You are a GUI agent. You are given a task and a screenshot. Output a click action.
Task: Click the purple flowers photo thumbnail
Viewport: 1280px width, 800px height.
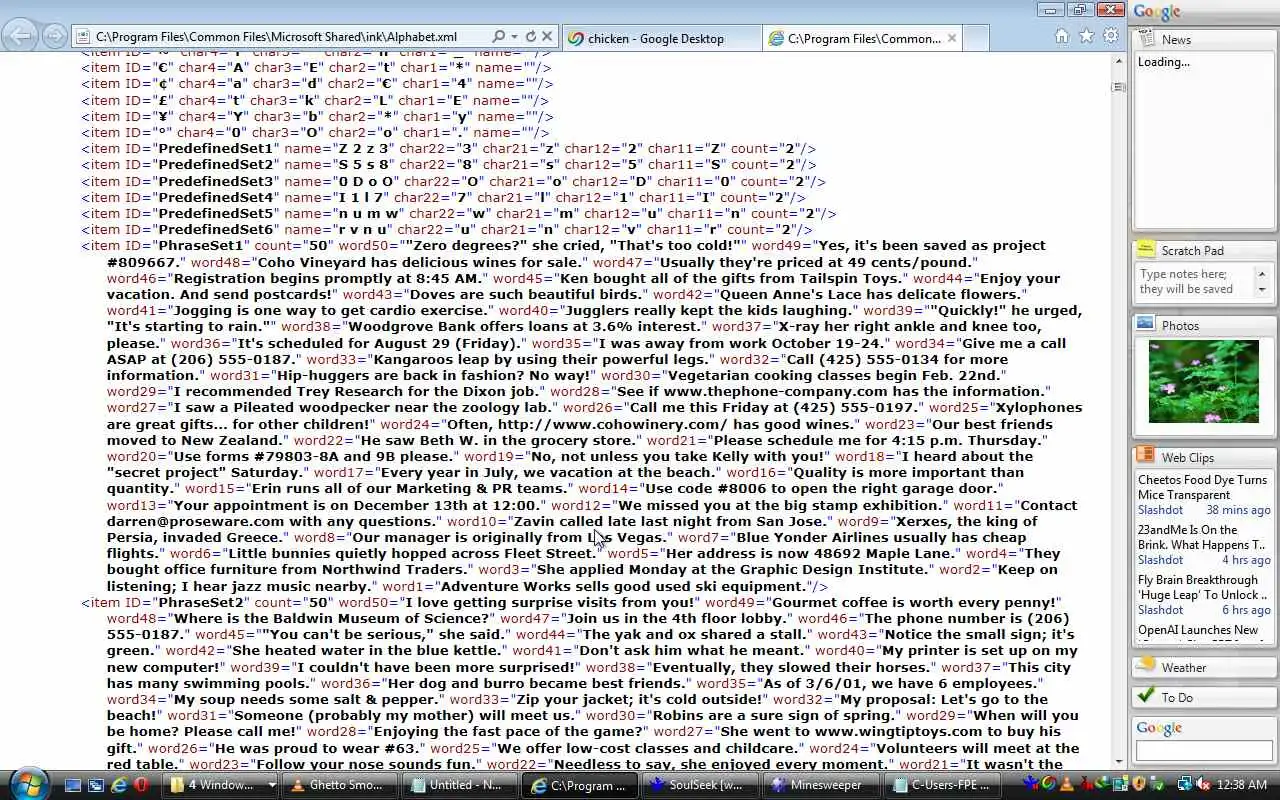[x=1204, y=381]
